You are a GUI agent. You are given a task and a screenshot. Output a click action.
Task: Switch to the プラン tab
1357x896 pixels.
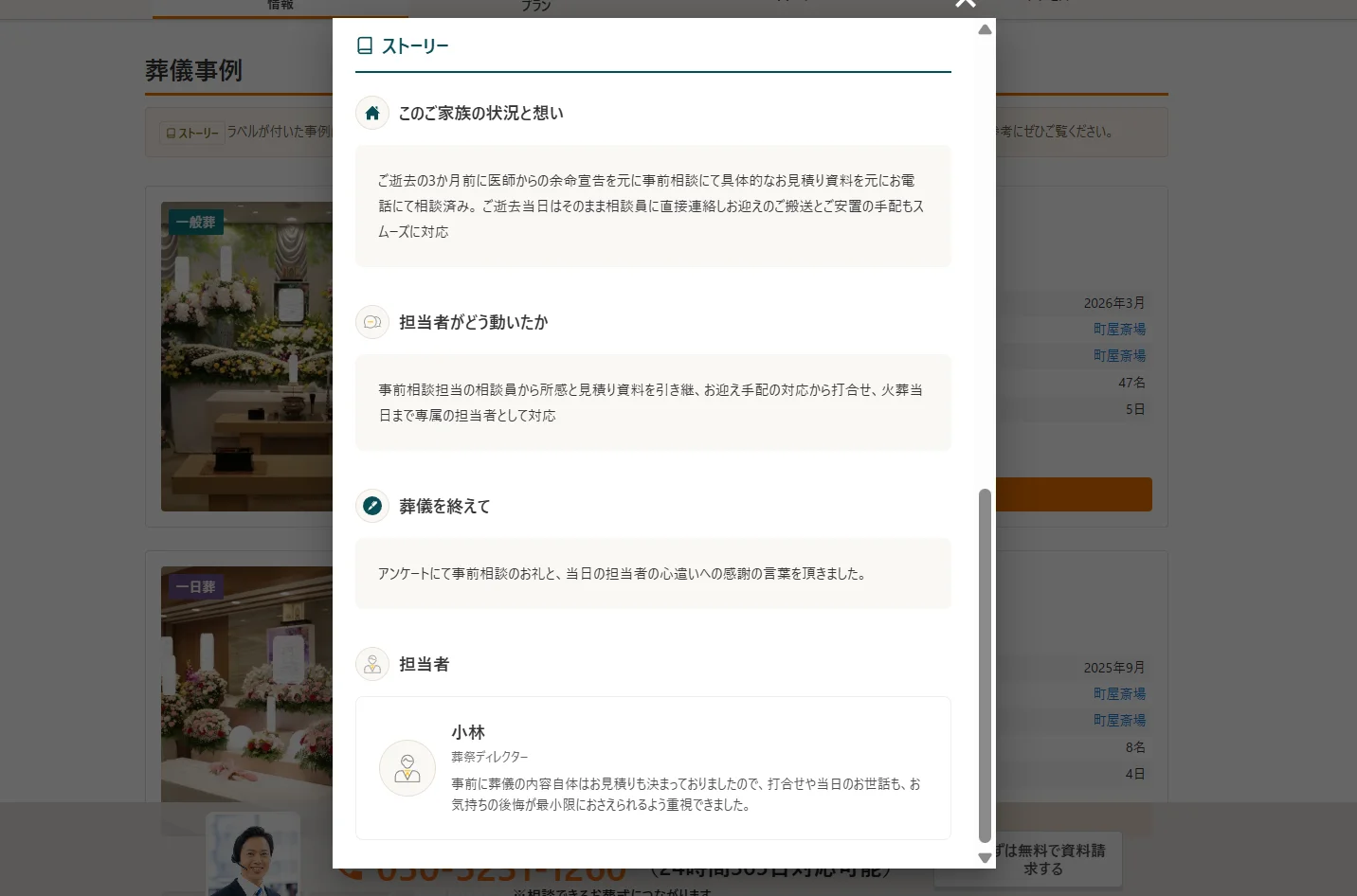click(x=535, y=5)
